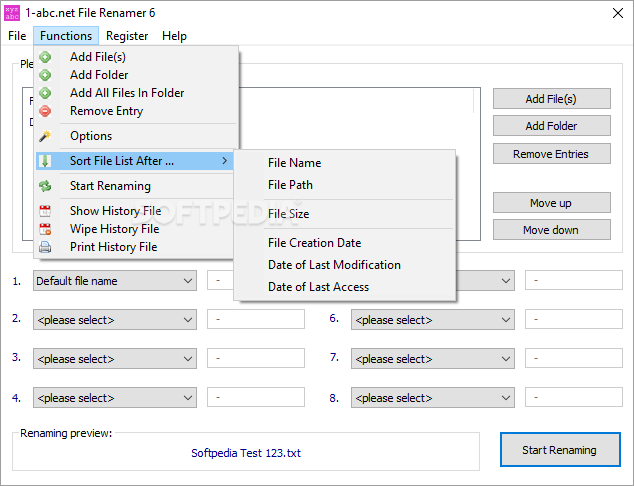The image size is (634, 486).
Task: Click the calendar icon beside Show History File
Action: click(x=45, y=211)
